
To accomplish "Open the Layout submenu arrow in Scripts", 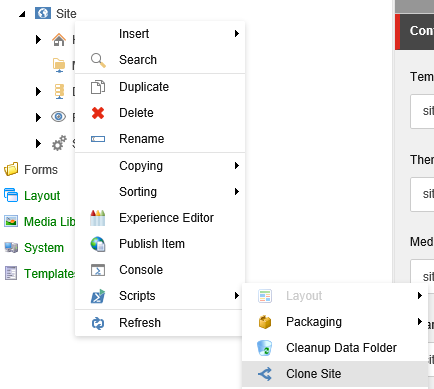I will [420, 295].
